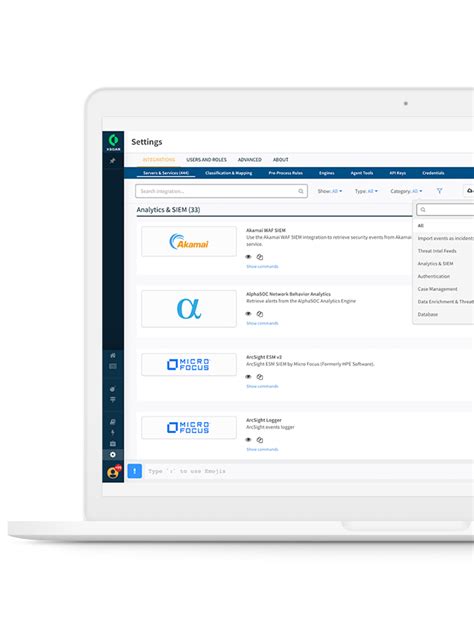Open the Agent Tools sub-tab
The height and width of the screenshot is (630, 474).
[x=362, y=173]
